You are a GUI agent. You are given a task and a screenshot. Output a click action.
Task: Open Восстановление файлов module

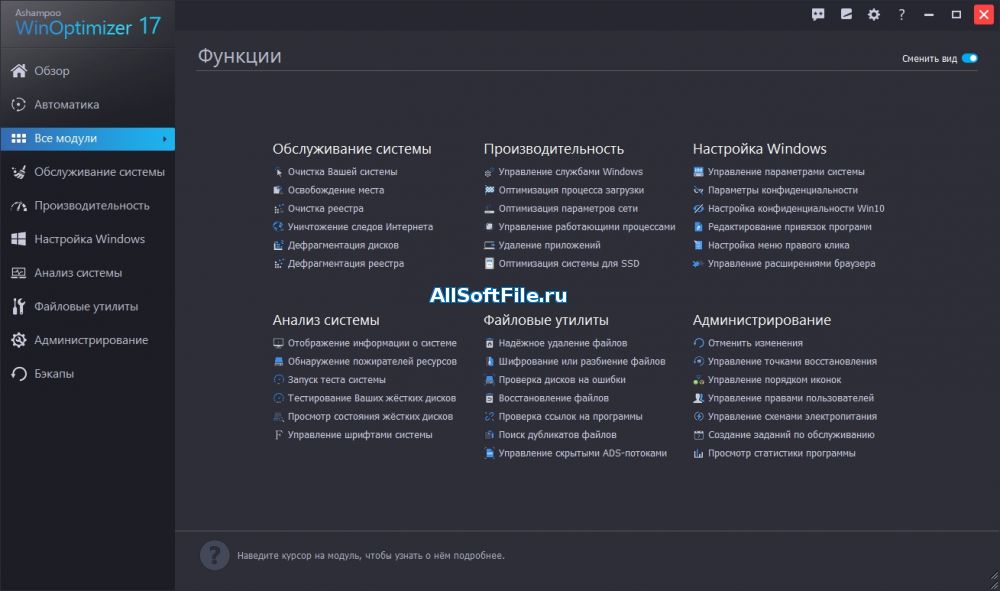tap(553, 398)
